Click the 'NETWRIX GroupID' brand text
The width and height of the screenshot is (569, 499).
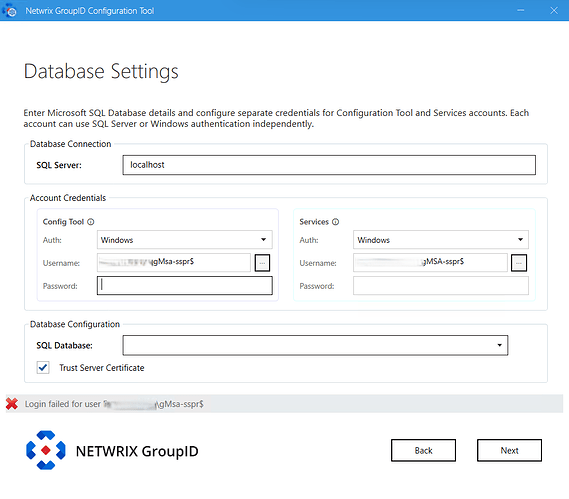coord(137,451)
